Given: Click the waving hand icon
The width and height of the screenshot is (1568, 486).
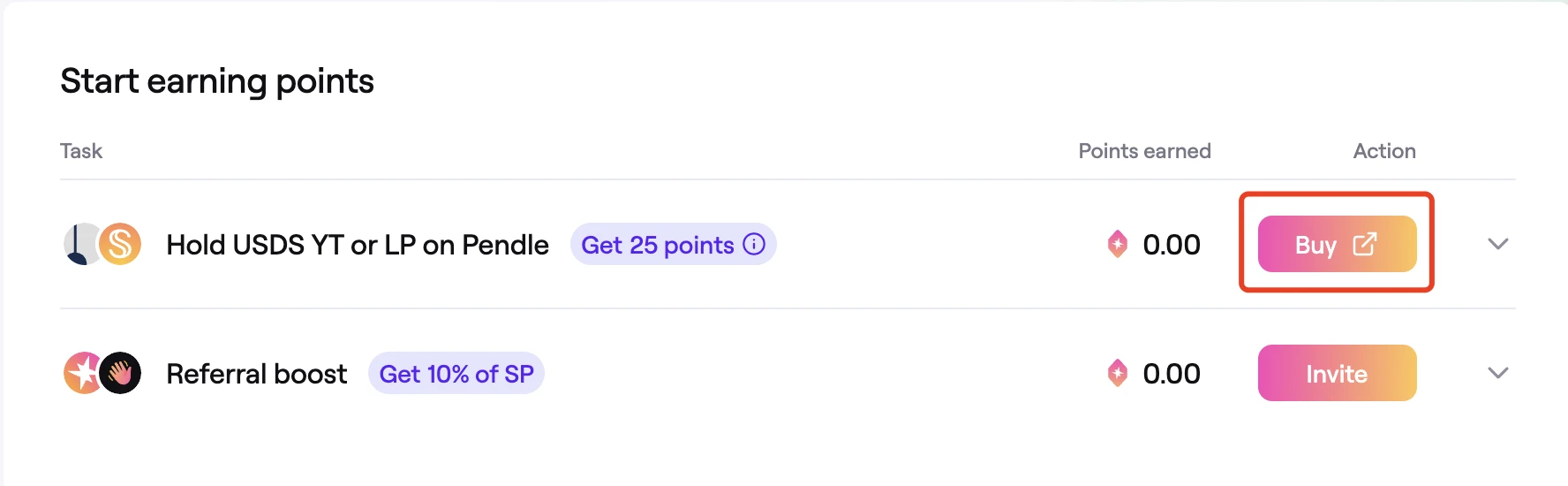Looking at the screenshot, I should click(121, 374).
